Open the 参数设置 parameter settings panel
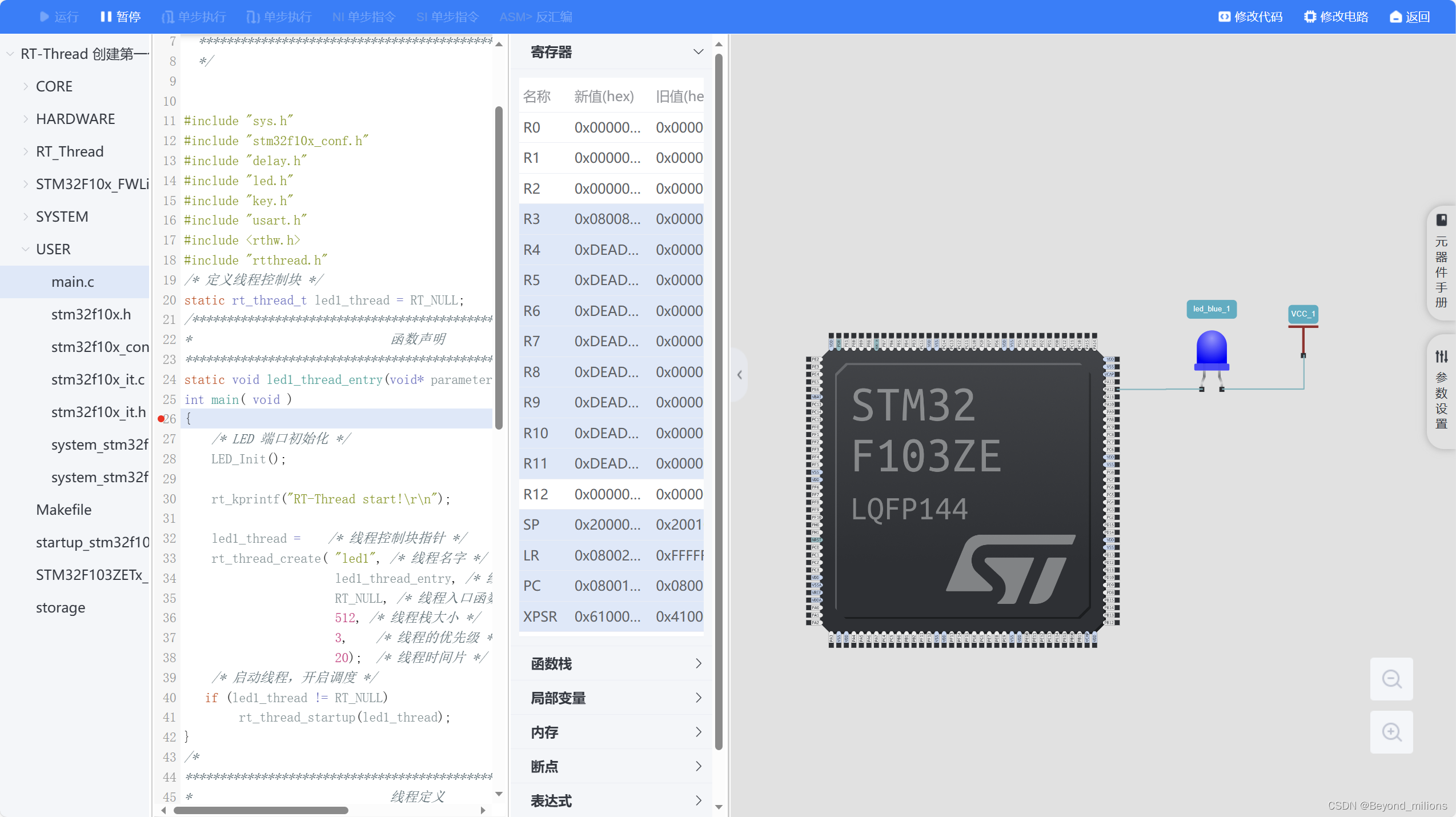Viewport: 1456px width, 817px height. click(1442, 391)
